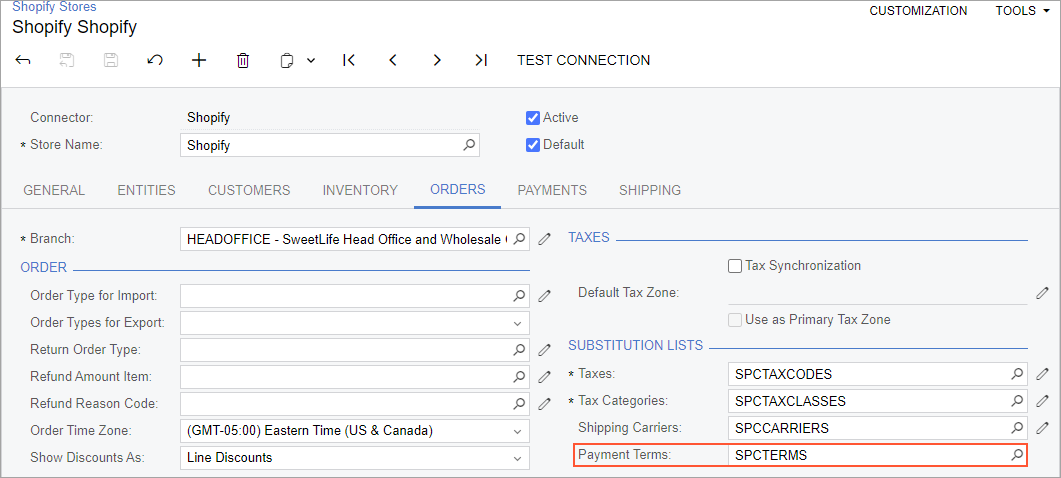Open the Shopify Stores breadcrumb link
Screen dimensions: 1061x478
[54, 7]
